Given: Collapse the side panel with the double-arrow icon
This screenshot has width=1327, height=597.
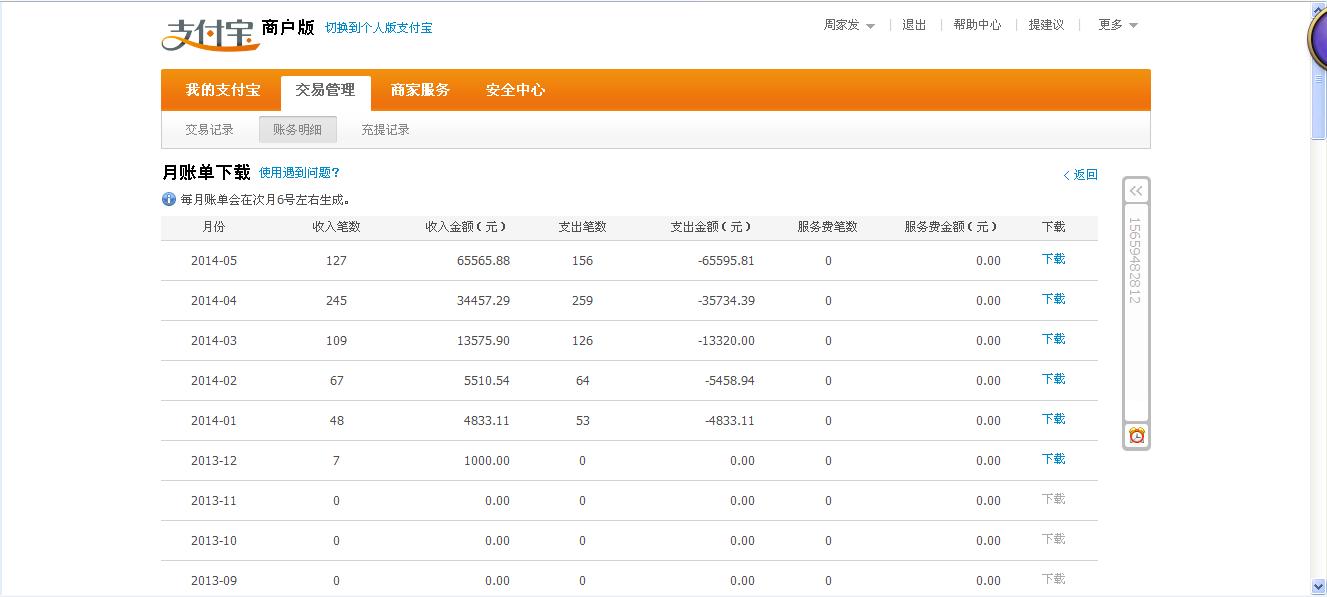Looking at the screenshot, I should click(1136, 191).
